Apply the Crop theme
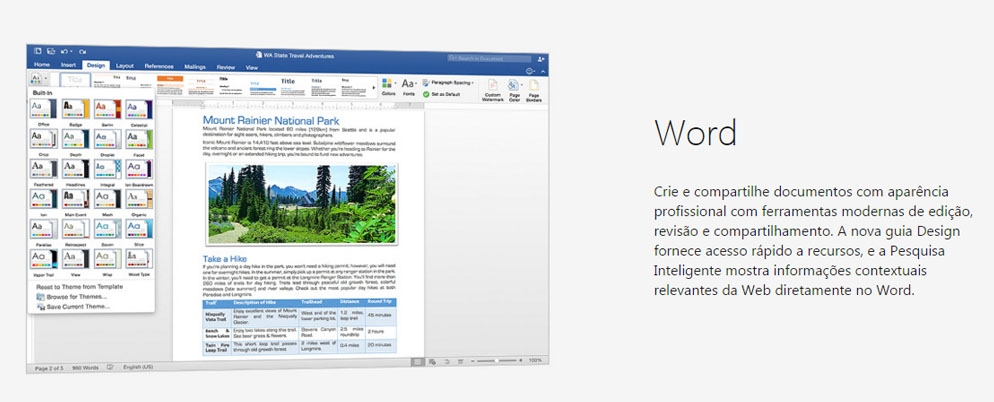The width and height of the screenshot is (994, 402). point(43,139)
